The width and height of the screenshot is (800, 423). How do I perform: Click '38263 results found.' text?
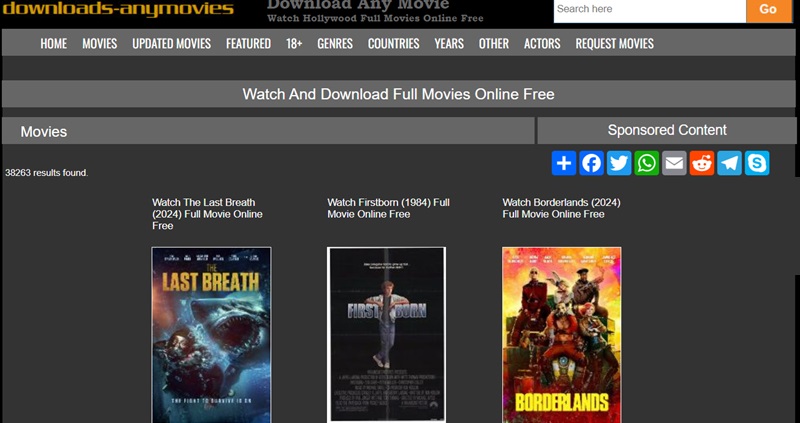tap(46, 173)
